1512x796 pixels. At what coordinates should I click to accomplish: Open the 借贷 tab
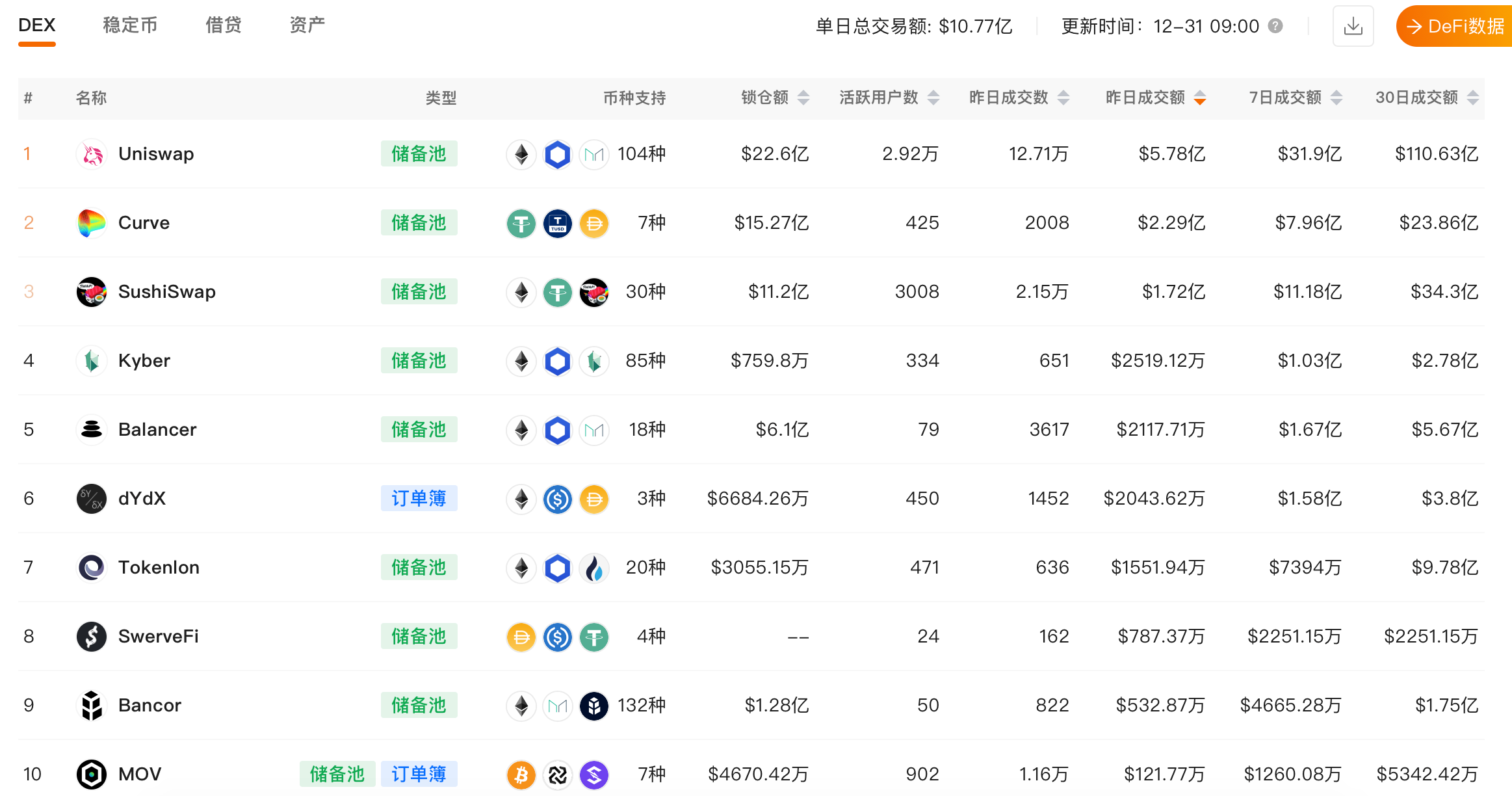(224, 25)
